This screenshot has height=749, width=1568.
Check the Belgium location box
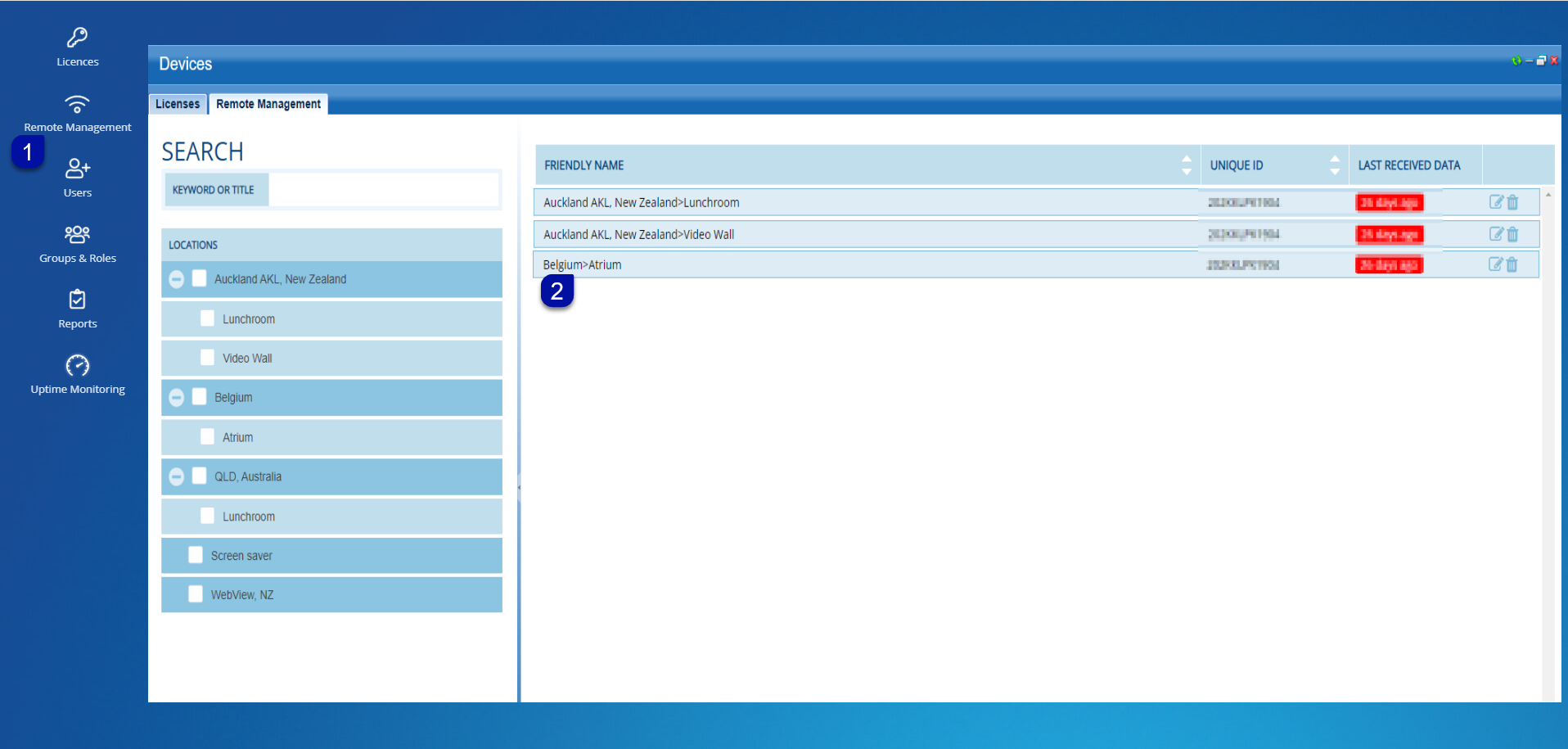click(199, 397)
